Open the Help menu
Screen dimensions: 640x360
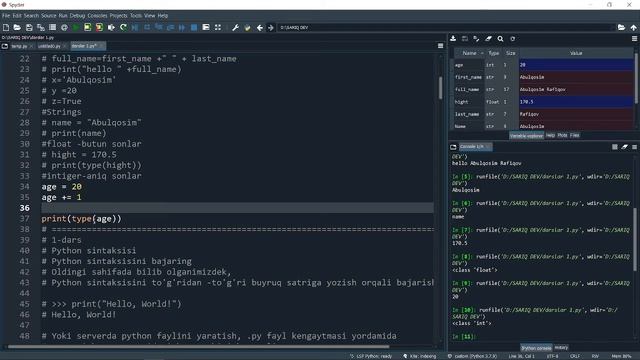pos(163,16)
